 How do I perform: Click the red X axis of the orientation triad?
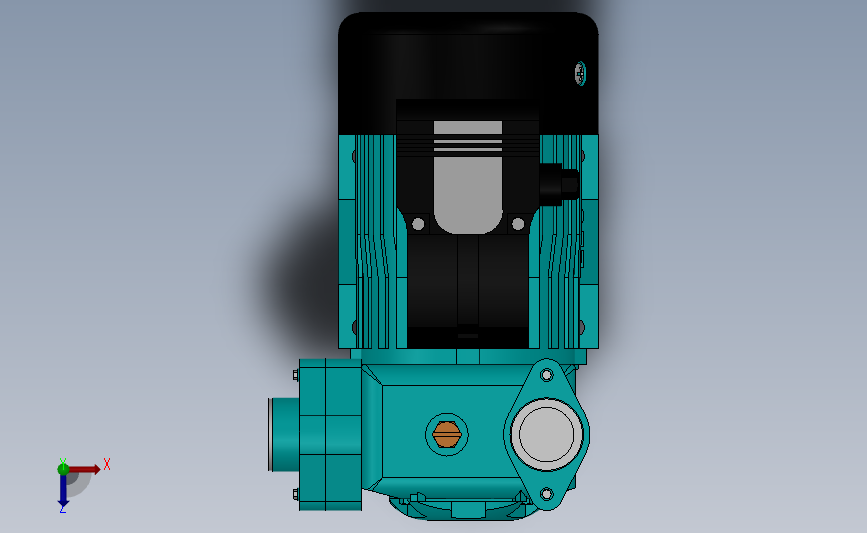(84, 469)
